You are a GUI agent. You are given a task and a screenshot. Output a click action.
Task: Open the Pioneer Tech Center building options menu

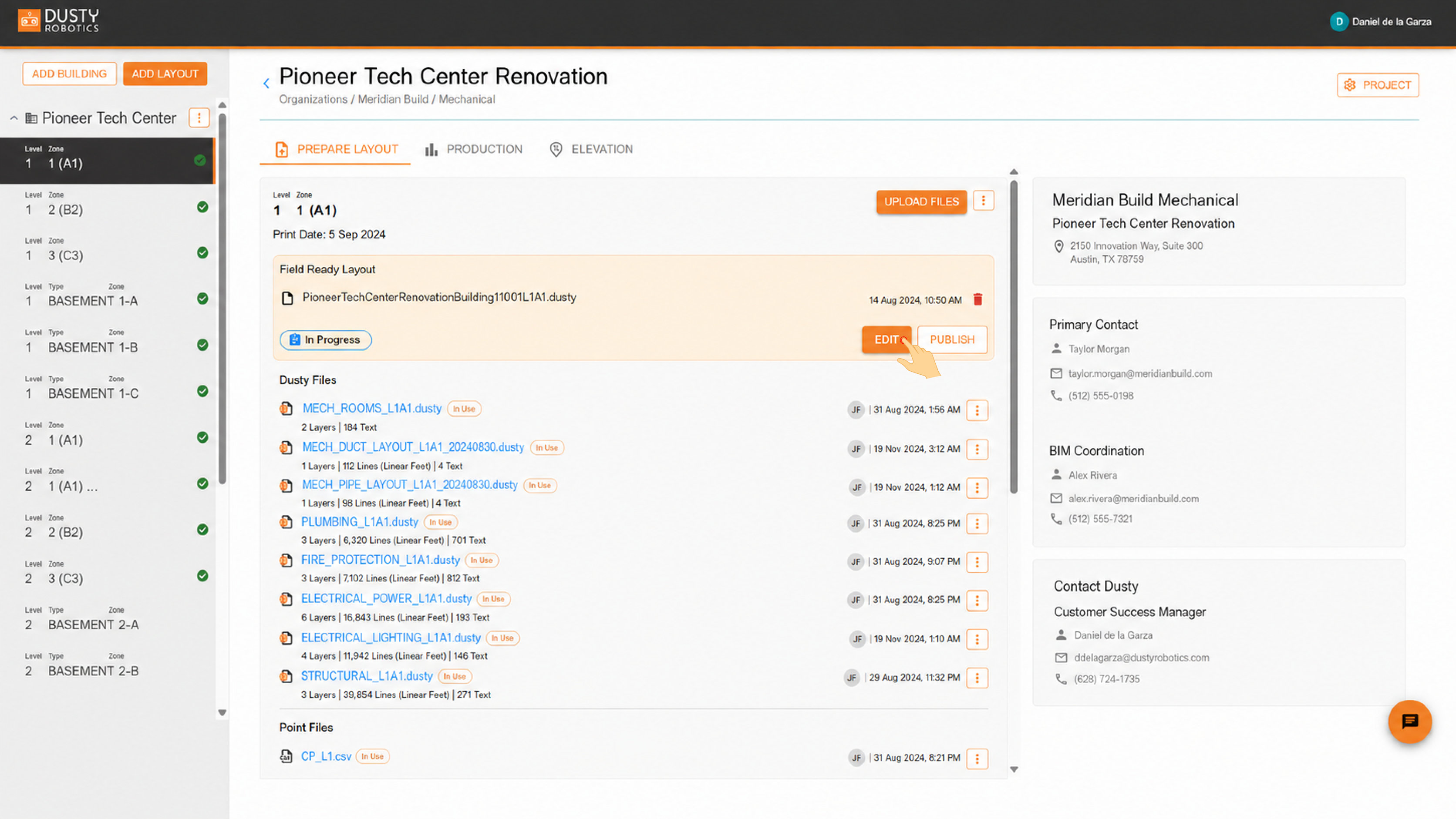coord(199,117)
